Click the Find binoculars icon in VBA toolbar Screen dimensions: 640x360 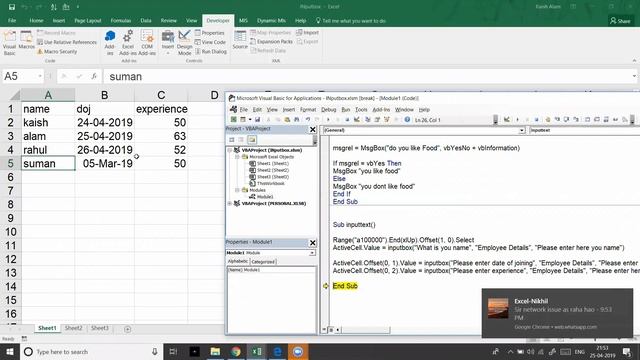point(297,120)
